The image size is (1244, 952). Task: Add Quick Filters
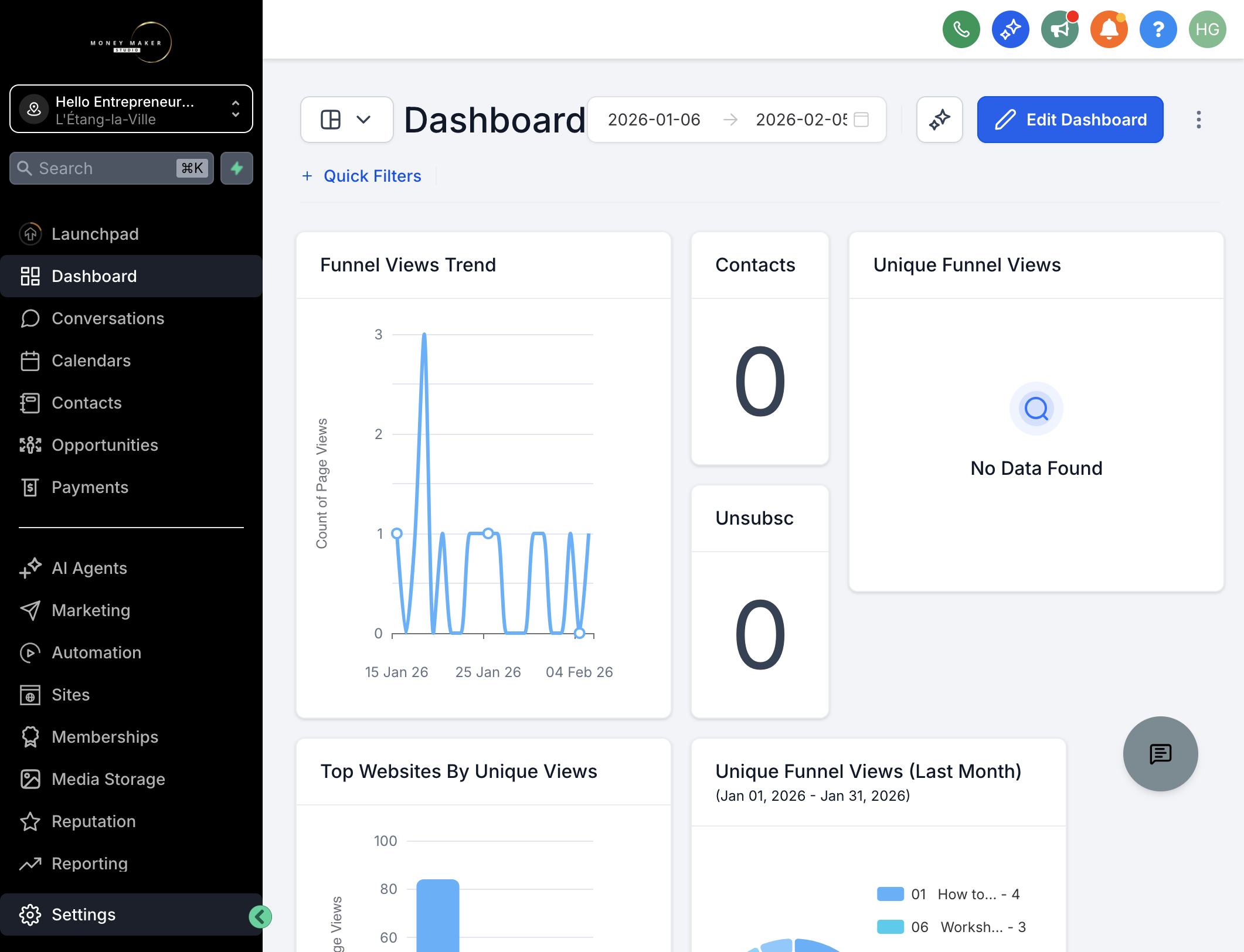point(361,176)
